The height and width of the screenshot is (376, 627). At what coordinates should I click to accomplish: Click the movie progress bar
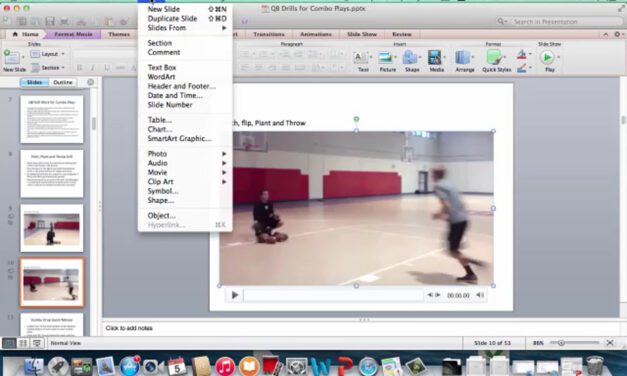pos(333,295)
